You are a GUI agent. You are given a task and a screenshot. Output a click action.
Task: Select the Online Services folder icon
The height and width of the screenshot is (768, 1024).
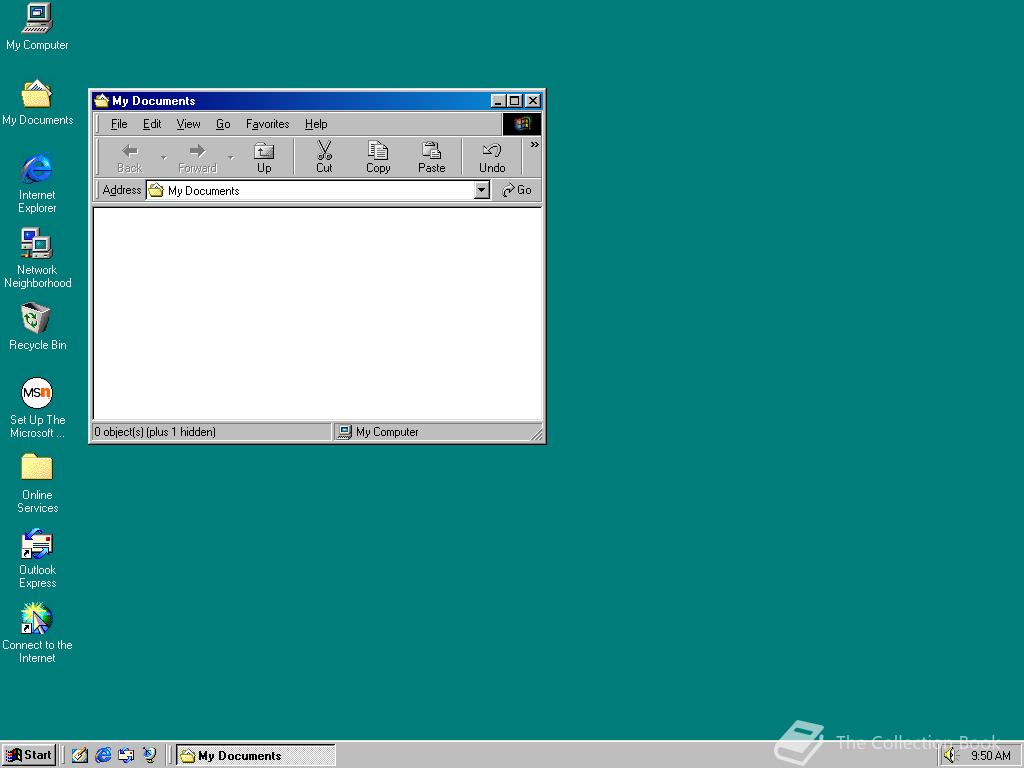tap(37, 483)
